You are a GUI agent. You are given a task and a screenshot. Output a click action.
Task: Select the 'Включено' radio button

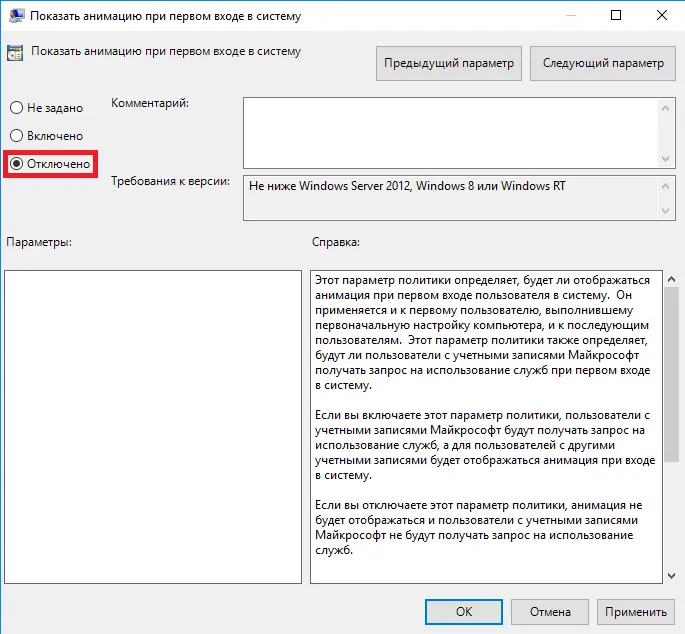click(16, 135)
